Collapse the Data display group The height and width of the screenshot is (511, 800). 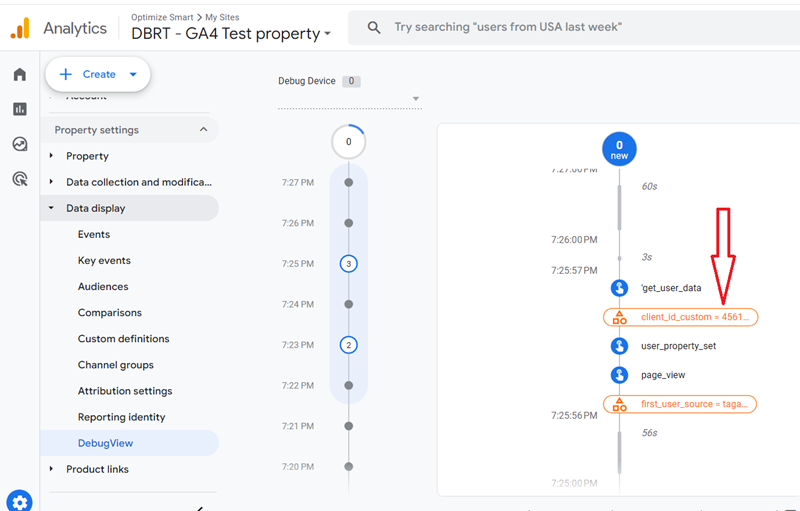coord(51,208)
